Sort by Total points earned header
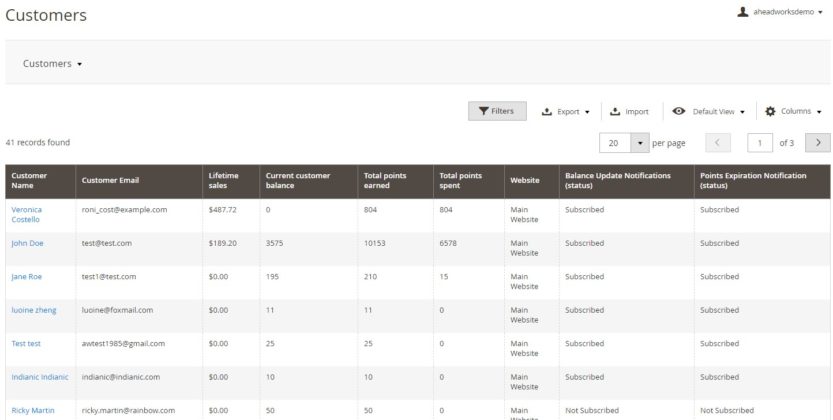The height and width of the screenshot is (420, 833). coord(385,181)
